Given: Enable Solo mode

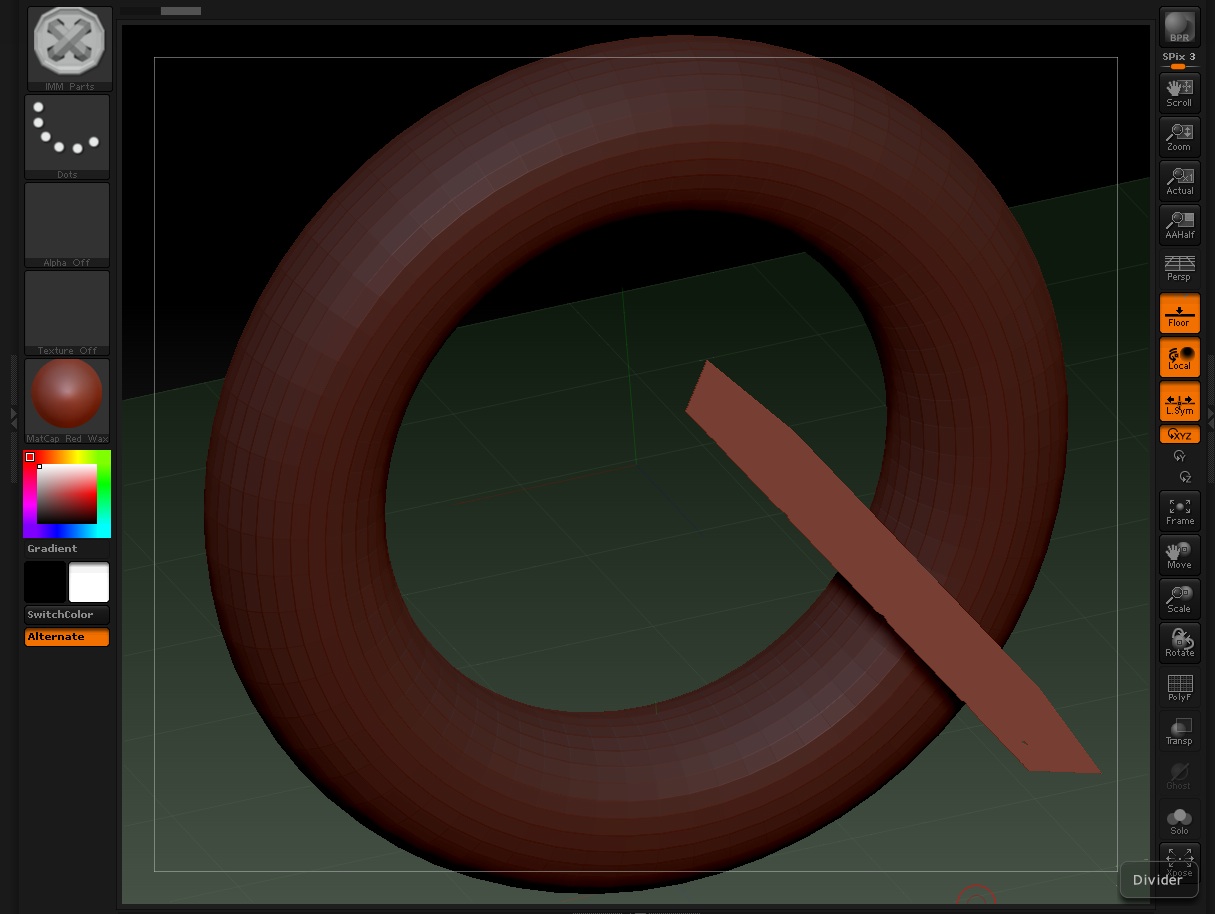Looking at the screenshot, I should 1180,819.
